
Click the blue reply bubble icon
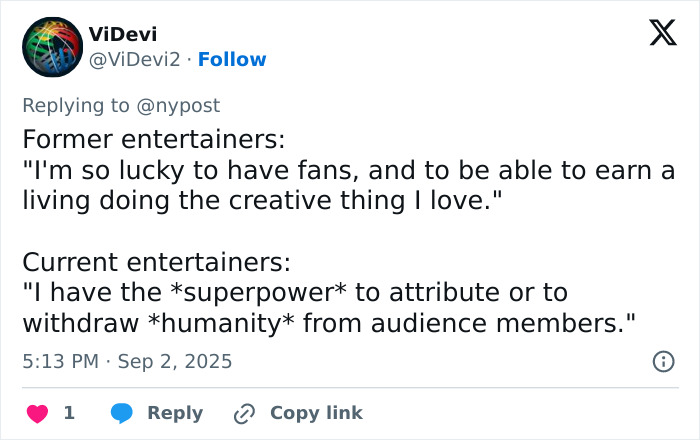coord(122,413)
